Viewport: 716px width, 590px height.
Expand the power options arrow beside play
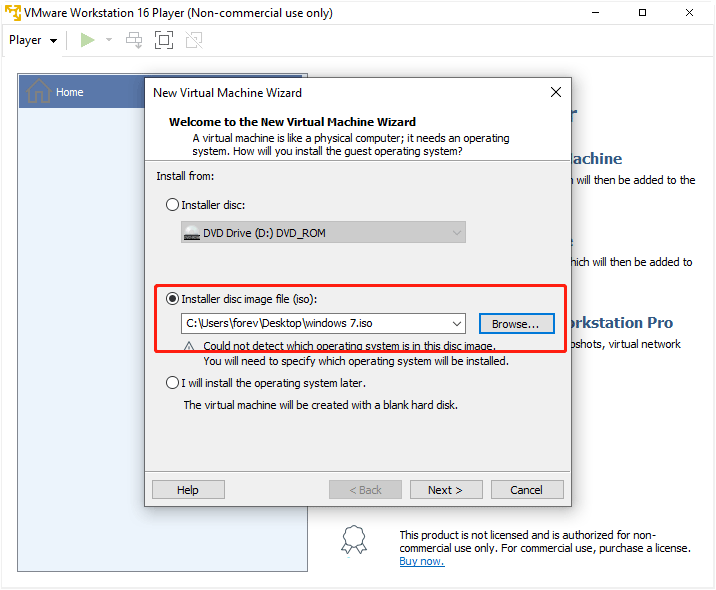tap(109, 40)
